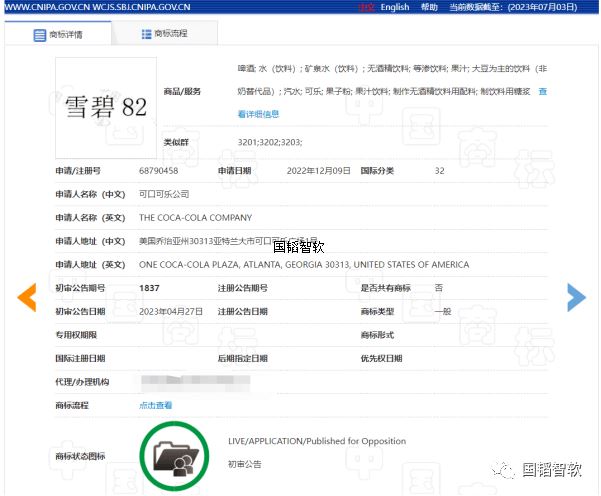Click the trademark type value 一般

pyautogui.click(x=443, y=311)
